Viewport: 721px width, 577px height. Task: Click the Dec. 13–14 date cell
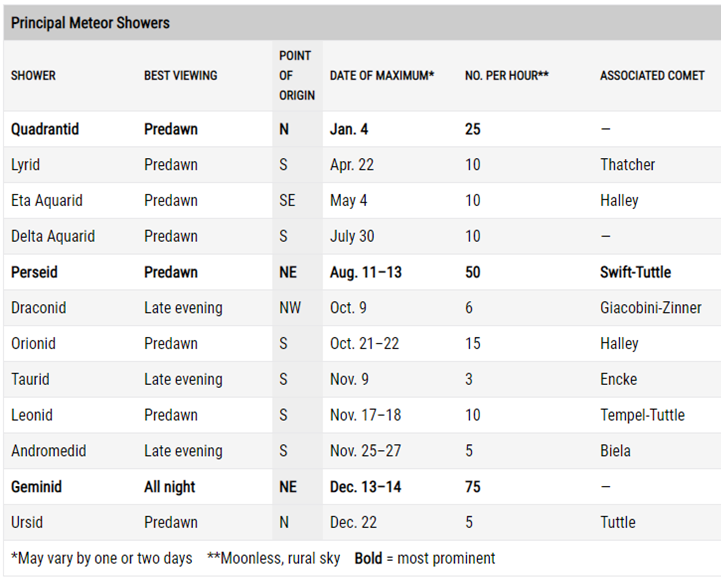tap(366, 486)
